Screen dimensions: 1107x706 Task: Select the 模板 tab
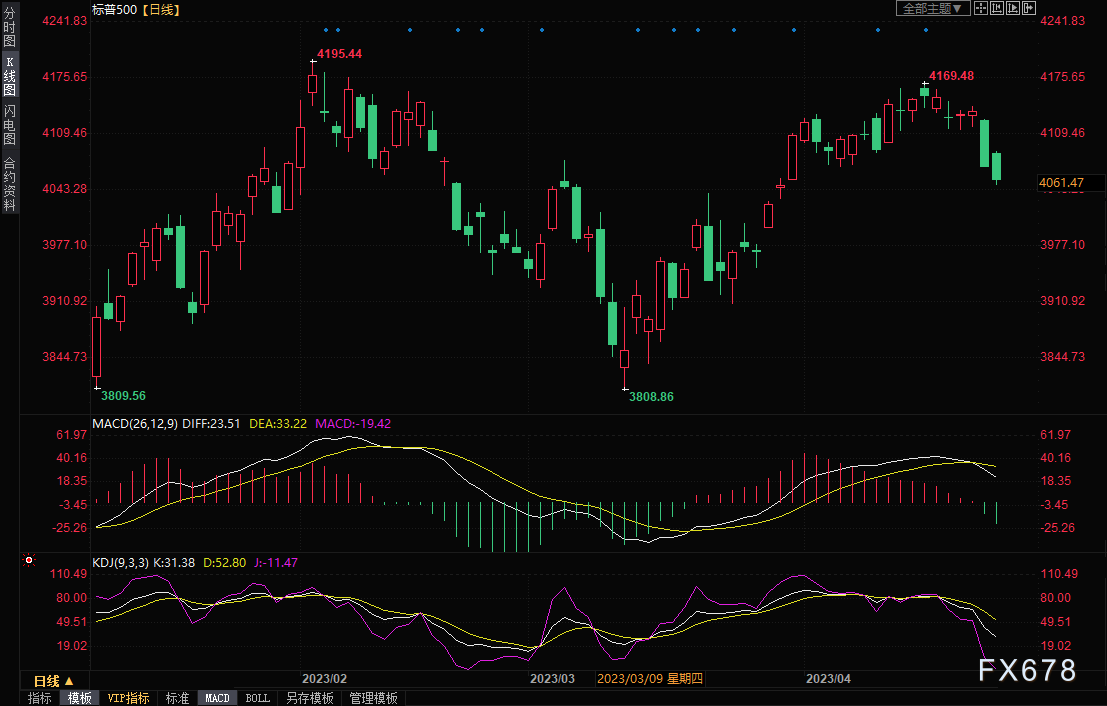pos(80,698)
